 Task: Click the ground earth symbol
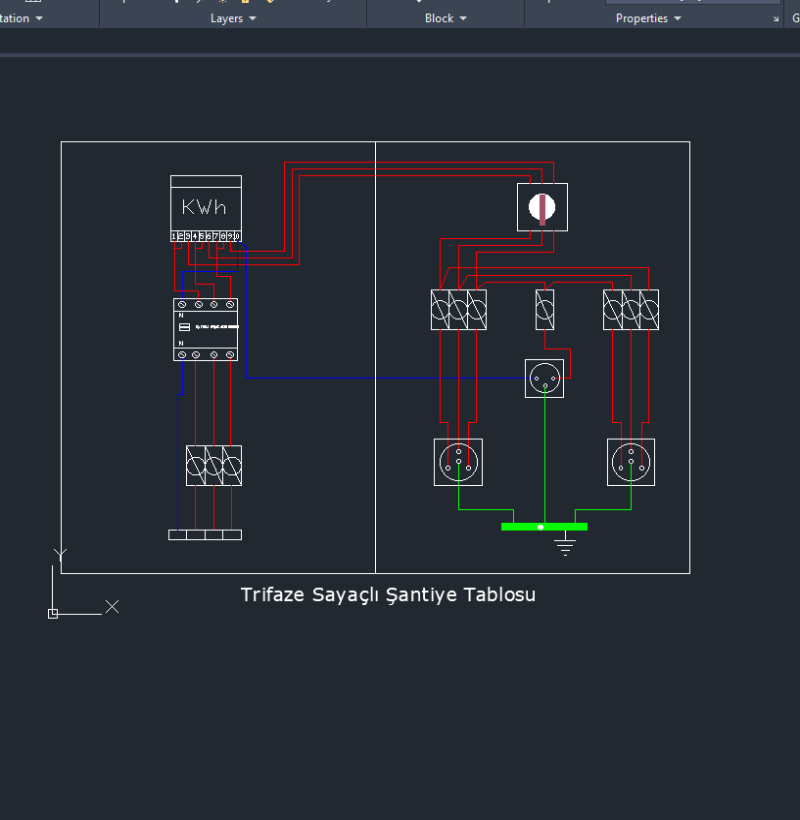pos(565,545)
